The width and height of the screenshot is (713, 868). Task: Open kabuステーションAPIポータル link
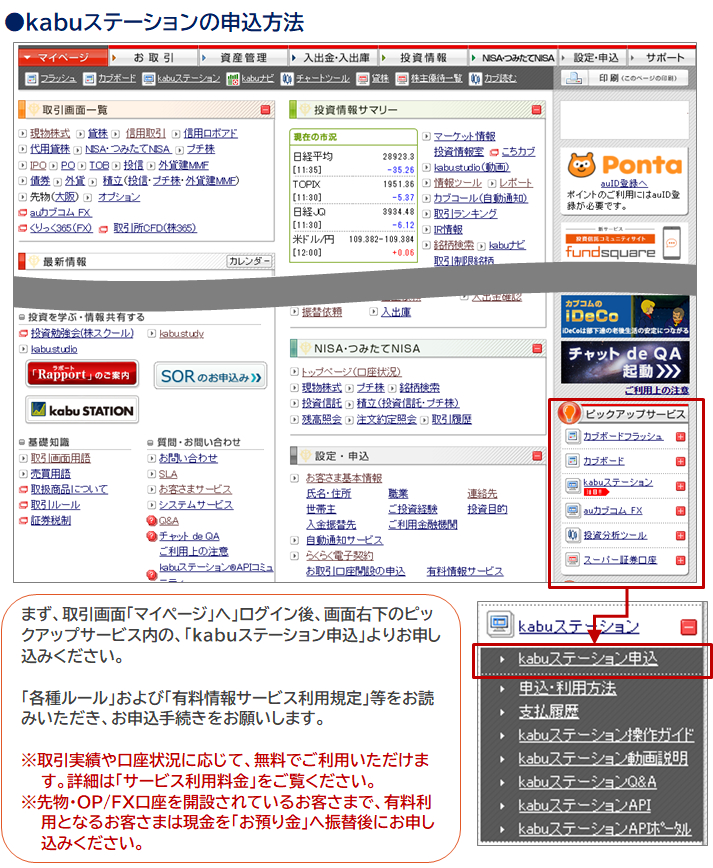click(605, 829)
